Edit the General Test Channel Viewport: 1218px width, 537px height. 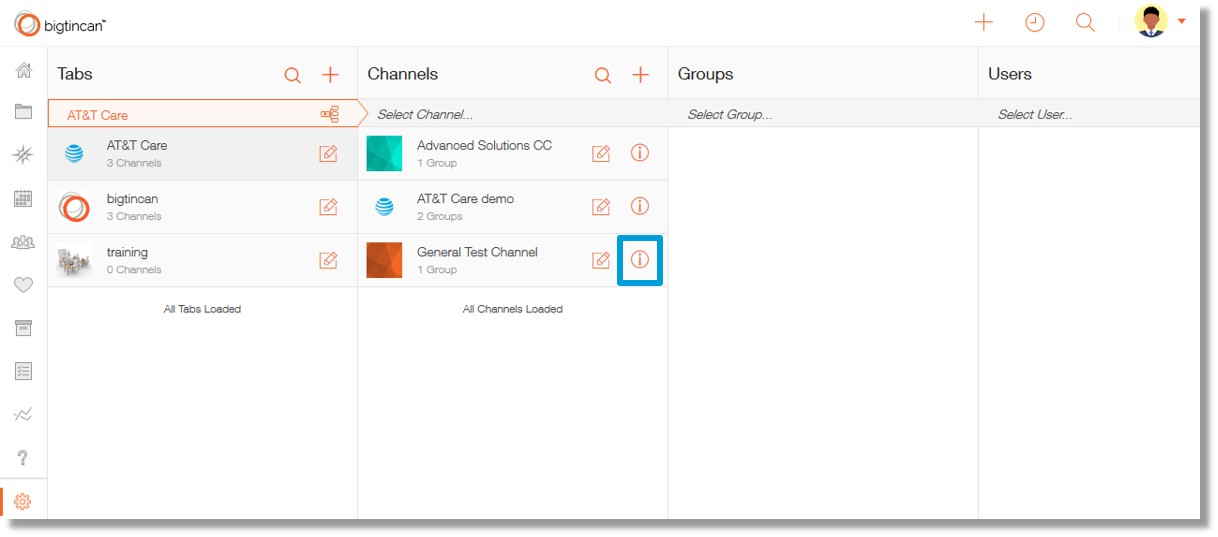[601, 260]
